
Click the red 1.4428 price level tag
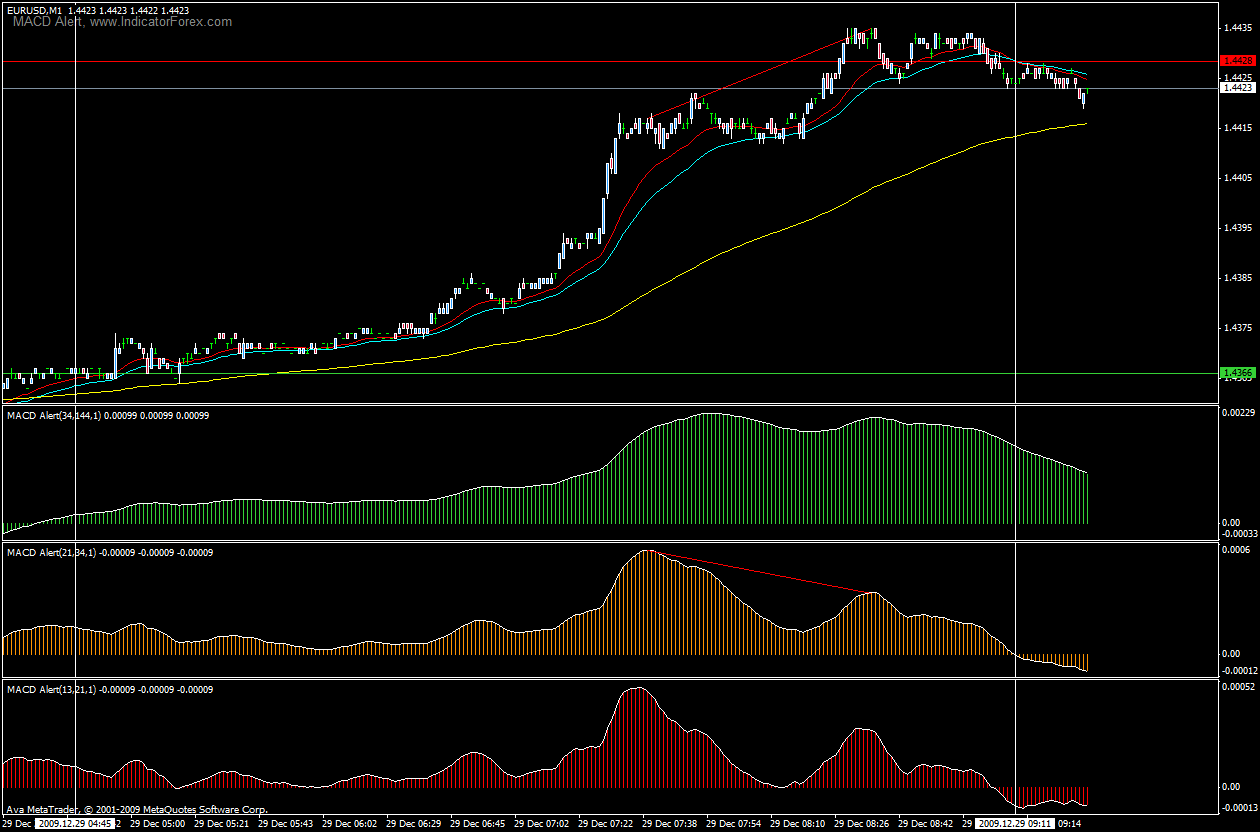(1238, 61)
